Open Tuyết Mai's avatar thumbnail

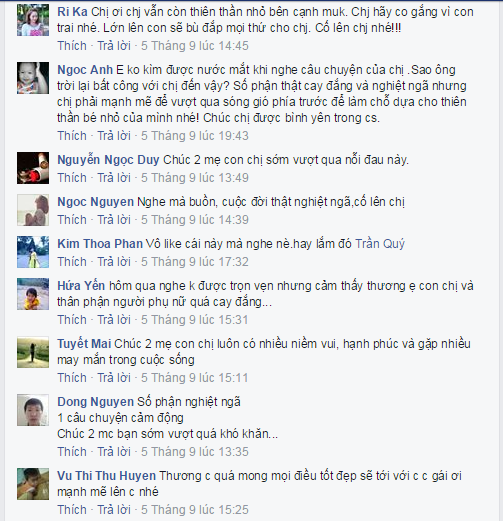pyautogui.click(x=33, y=352)
